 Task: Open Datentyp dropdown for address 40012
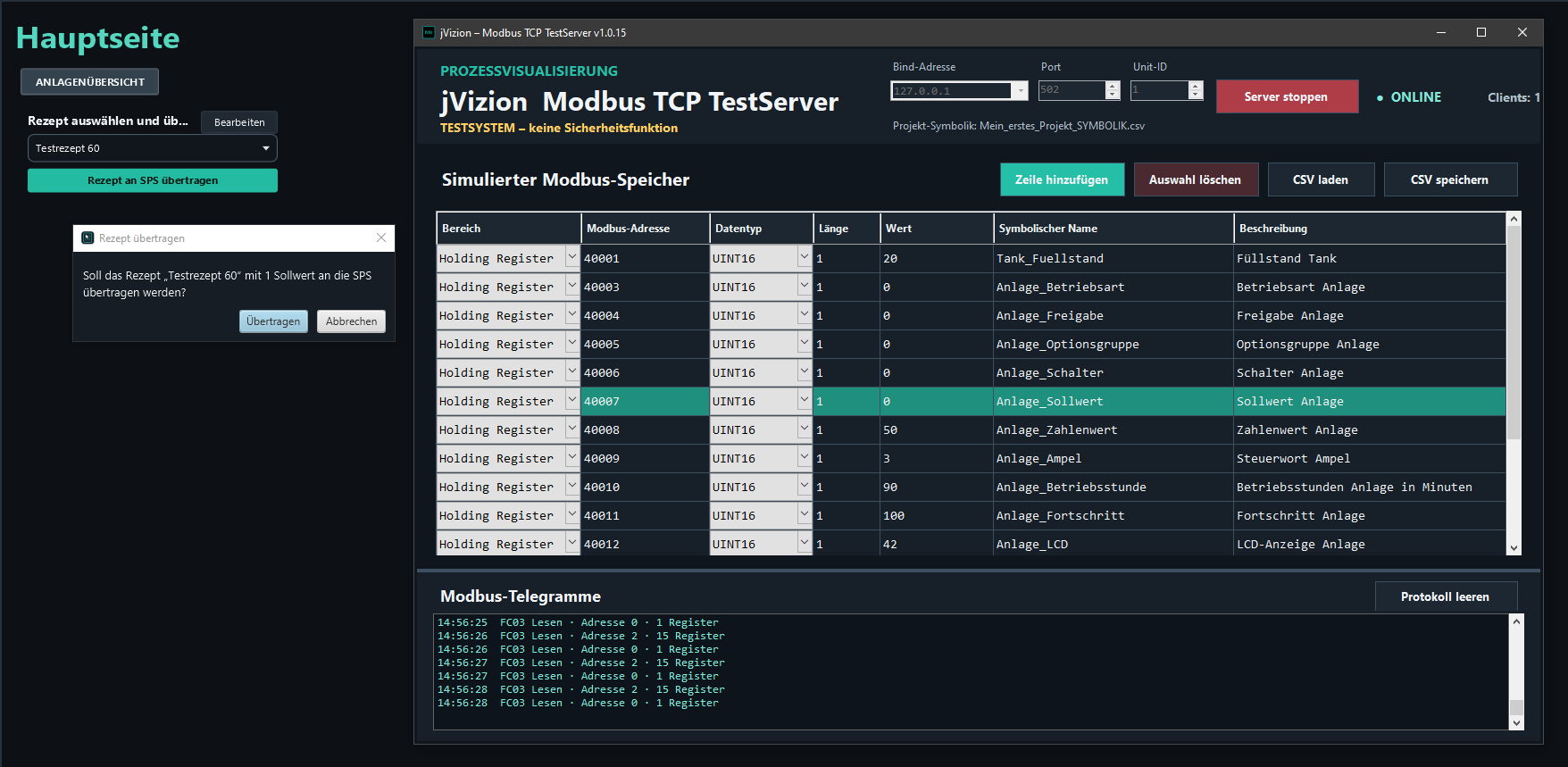(805, 543)
